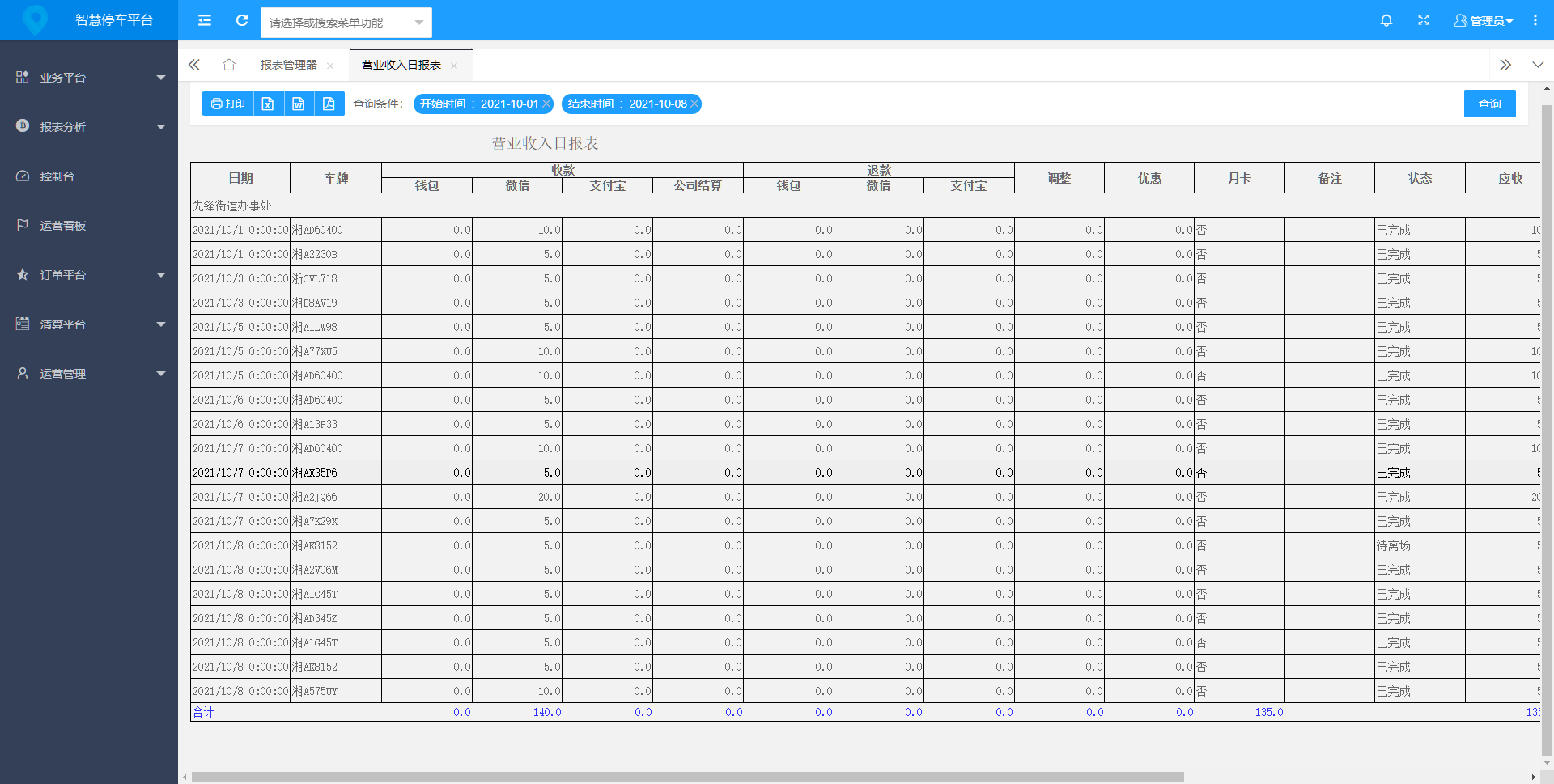Collapse the sidebar with the hamburger icon

(x=205, y=20)
